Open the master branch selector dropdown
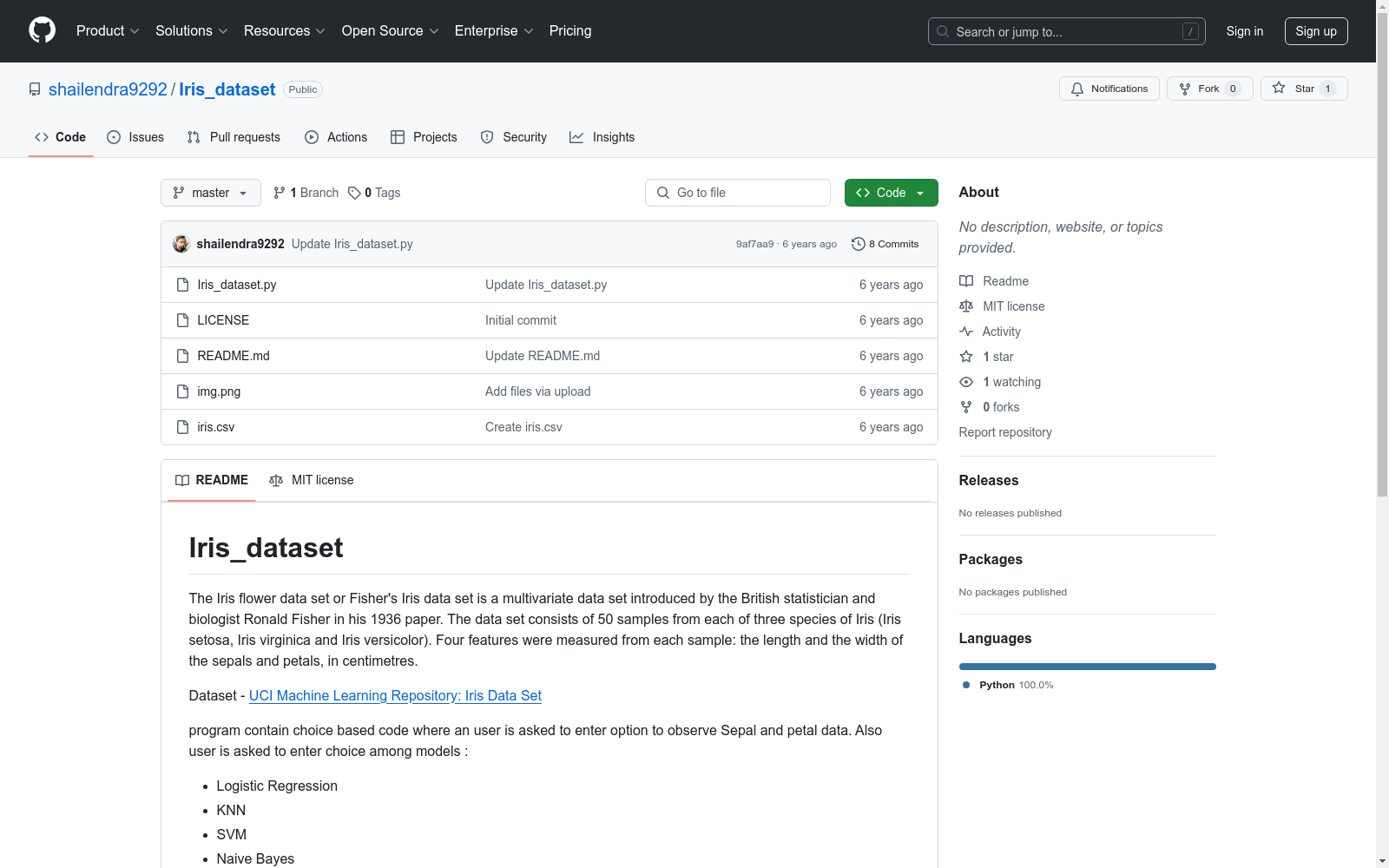Image resolution: width=1389 pixels, height=868 pixels. pos(211,193)
